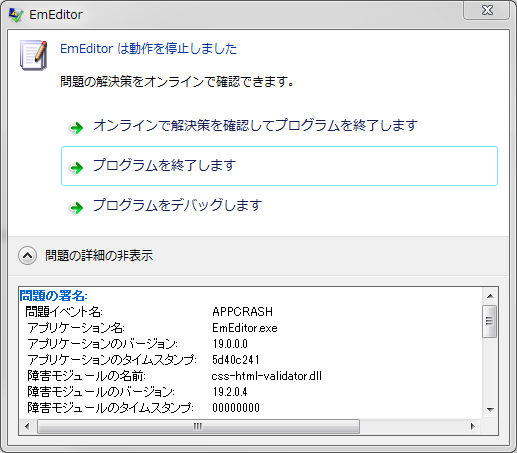This screenshot has height=453, width=517.
Task: Click the アプリケーションのバージョン: label
Action: tap(103, 344)
